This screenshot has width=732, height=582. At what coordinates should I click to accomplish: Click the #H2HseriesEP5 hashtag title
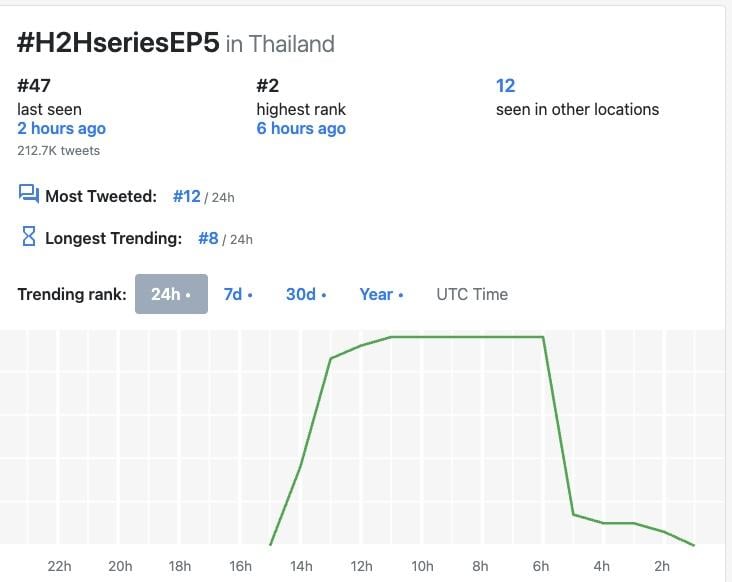119,43
